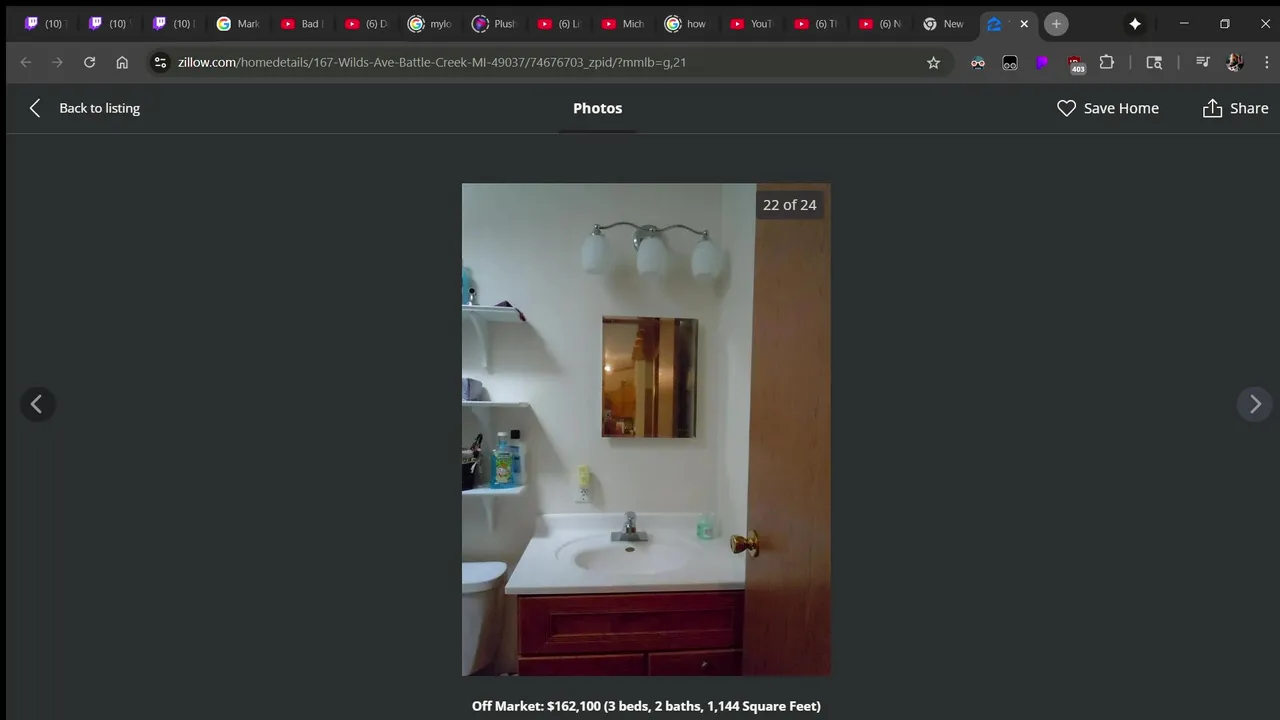Open the glasses-face extension icon
Image resolution: width=1280 pixels, height=720 pixels.
point(978,62)
